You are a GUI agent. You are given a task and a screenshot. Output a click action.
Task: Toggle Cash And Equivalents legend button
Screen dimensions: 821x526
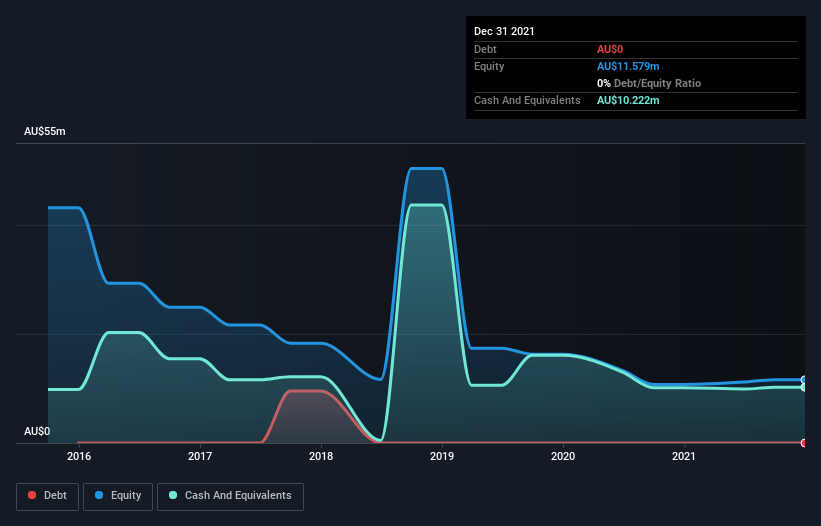tap(230, 496)
